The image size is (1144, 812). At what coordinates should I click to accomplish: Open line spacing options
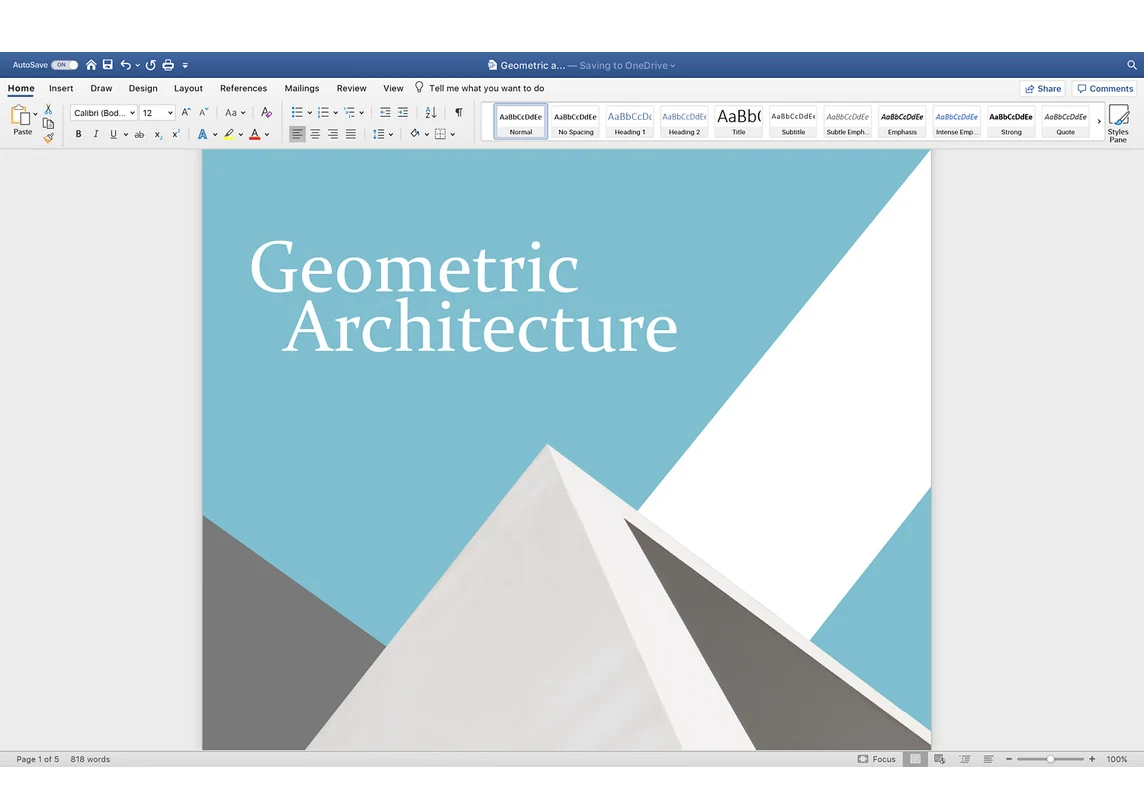tap(382, 134)
